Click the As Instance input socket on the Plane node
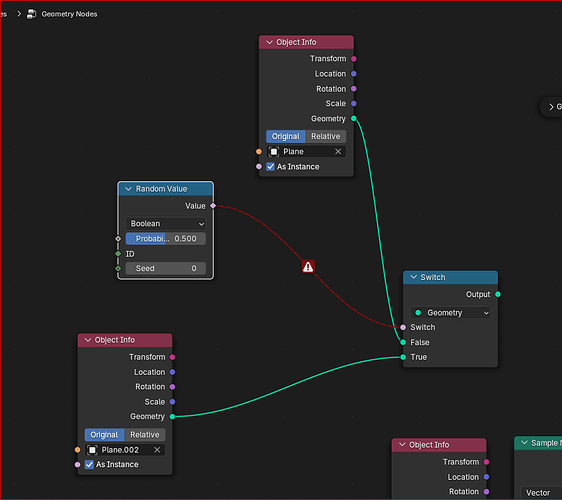The image size is (562, 500). click(x=259, y=167)
